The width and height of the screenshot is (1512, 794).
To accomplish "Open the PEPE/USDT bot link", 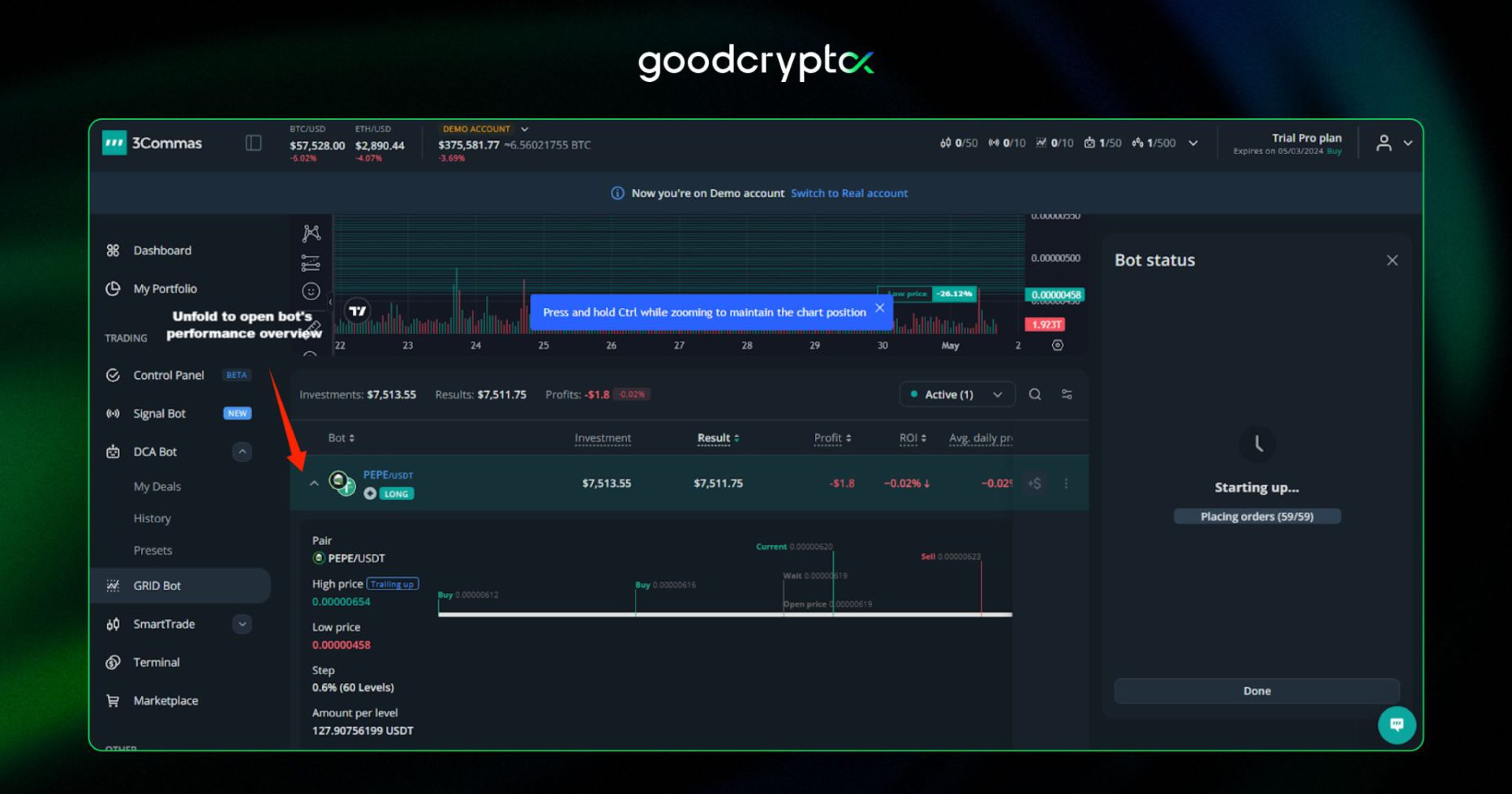I will (x=388, y=475).
